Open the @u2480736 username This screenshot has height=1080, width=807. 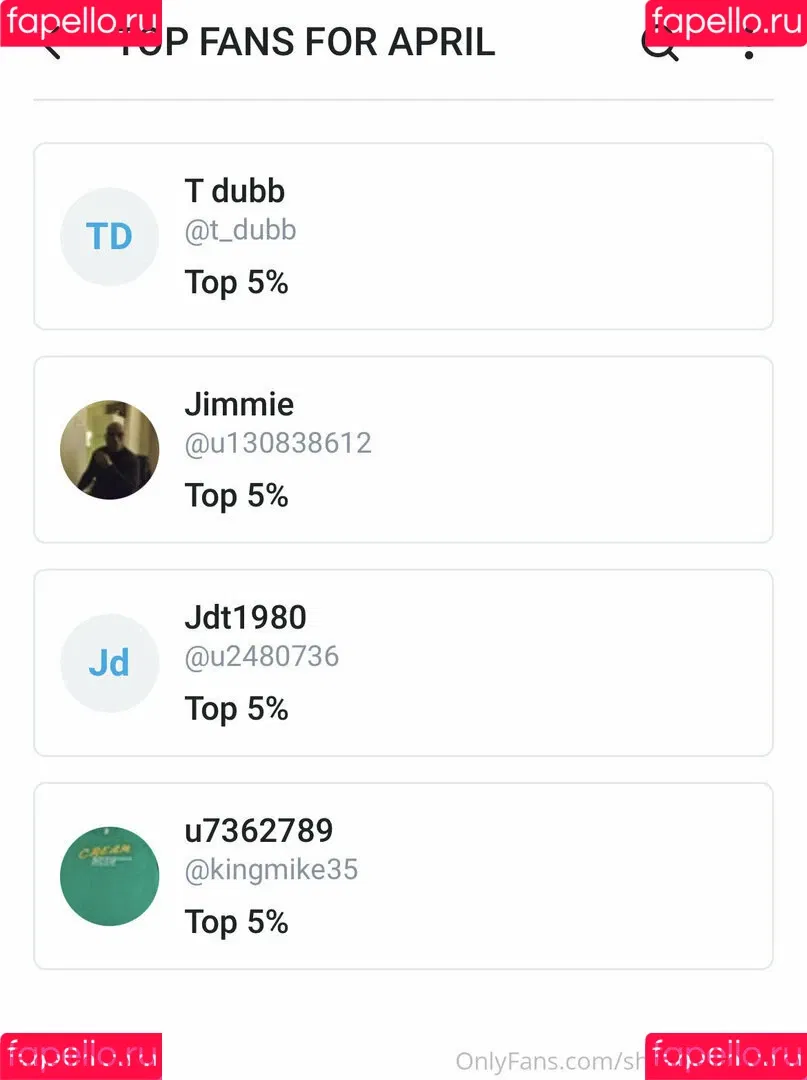point(262,656)
